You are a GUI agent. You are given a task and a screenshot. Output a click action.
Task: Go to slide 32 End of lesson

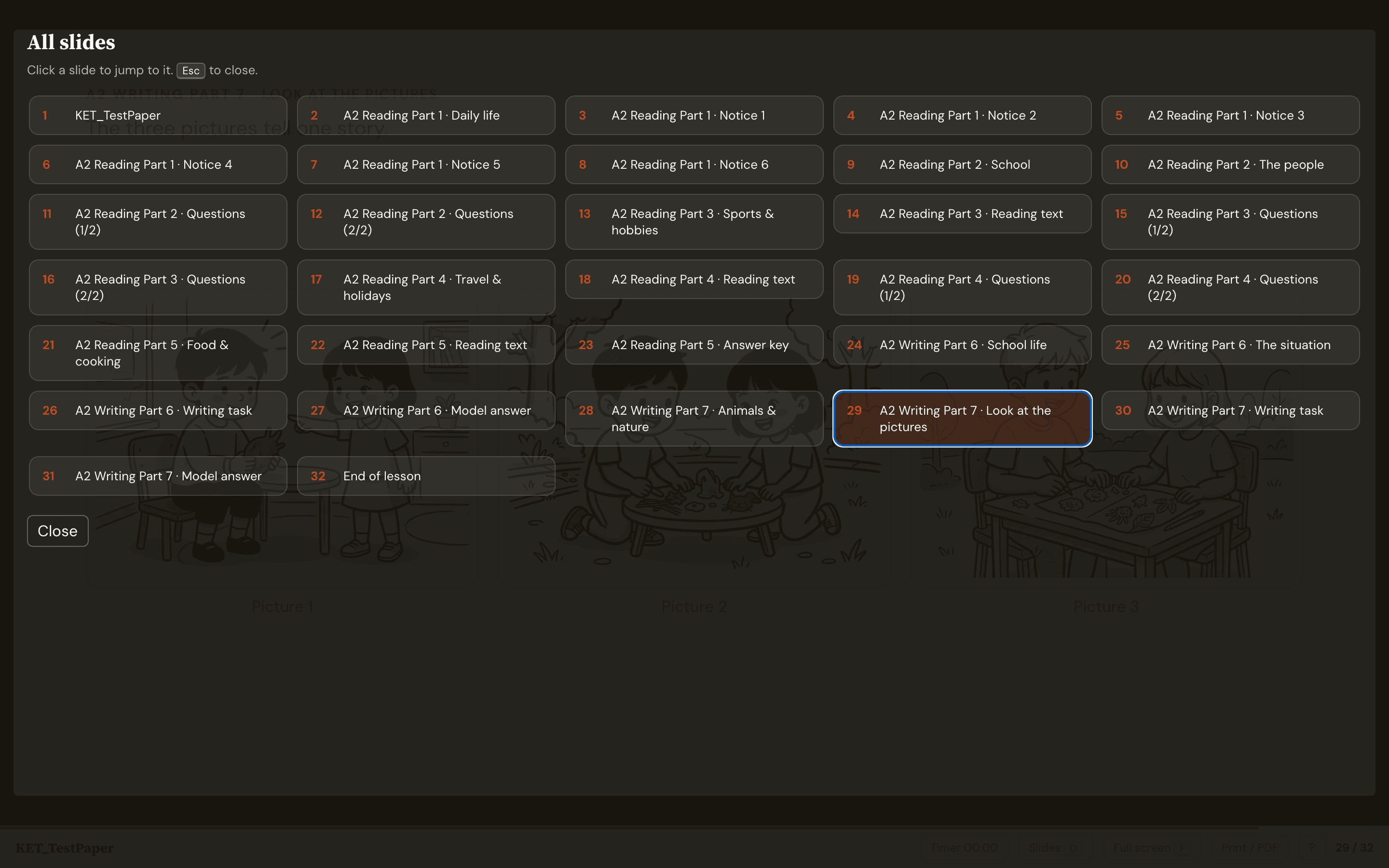[426, 476]
